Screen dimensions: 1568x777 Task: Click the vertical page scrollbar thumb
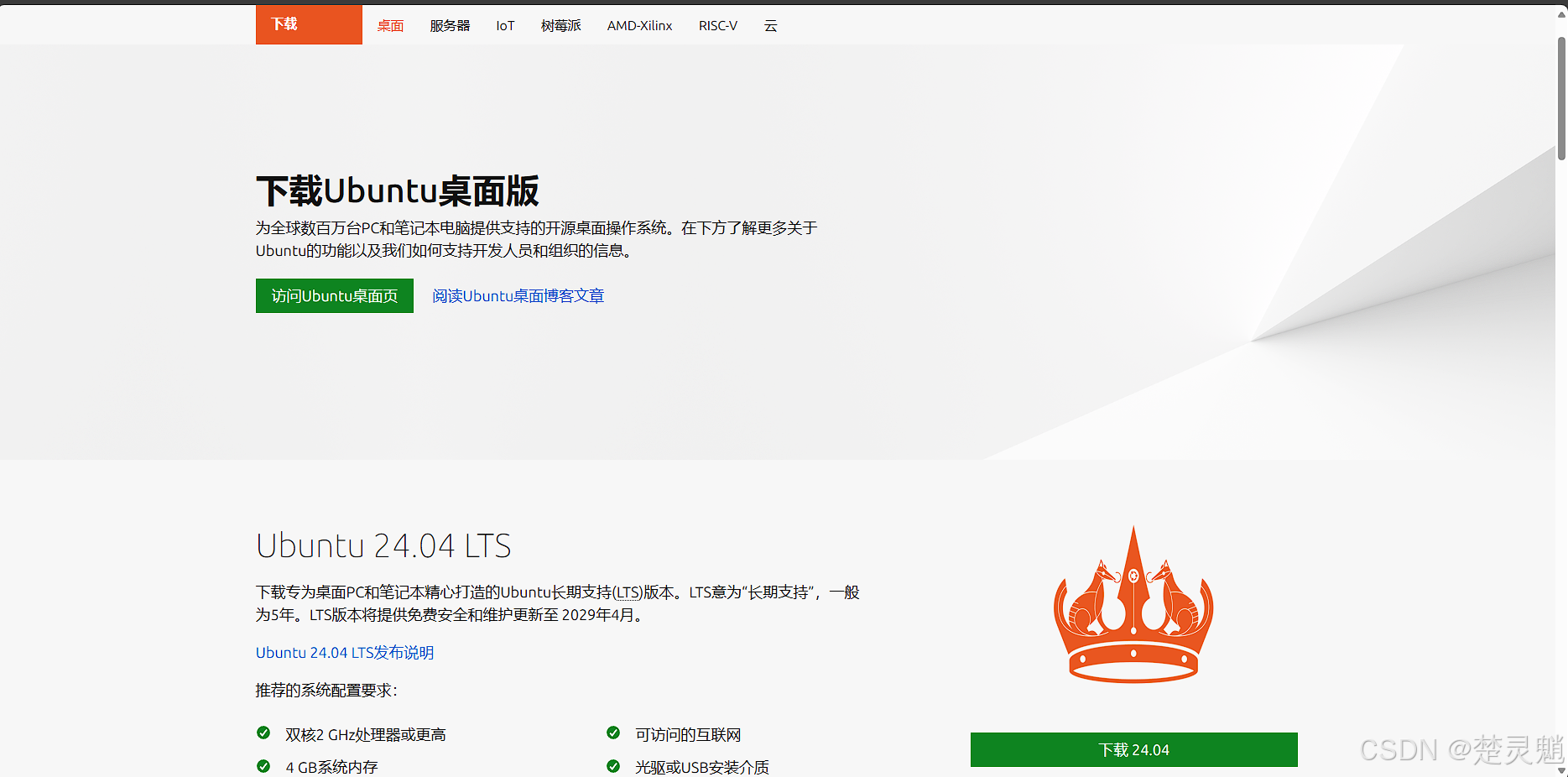[x=1561, y=98]
